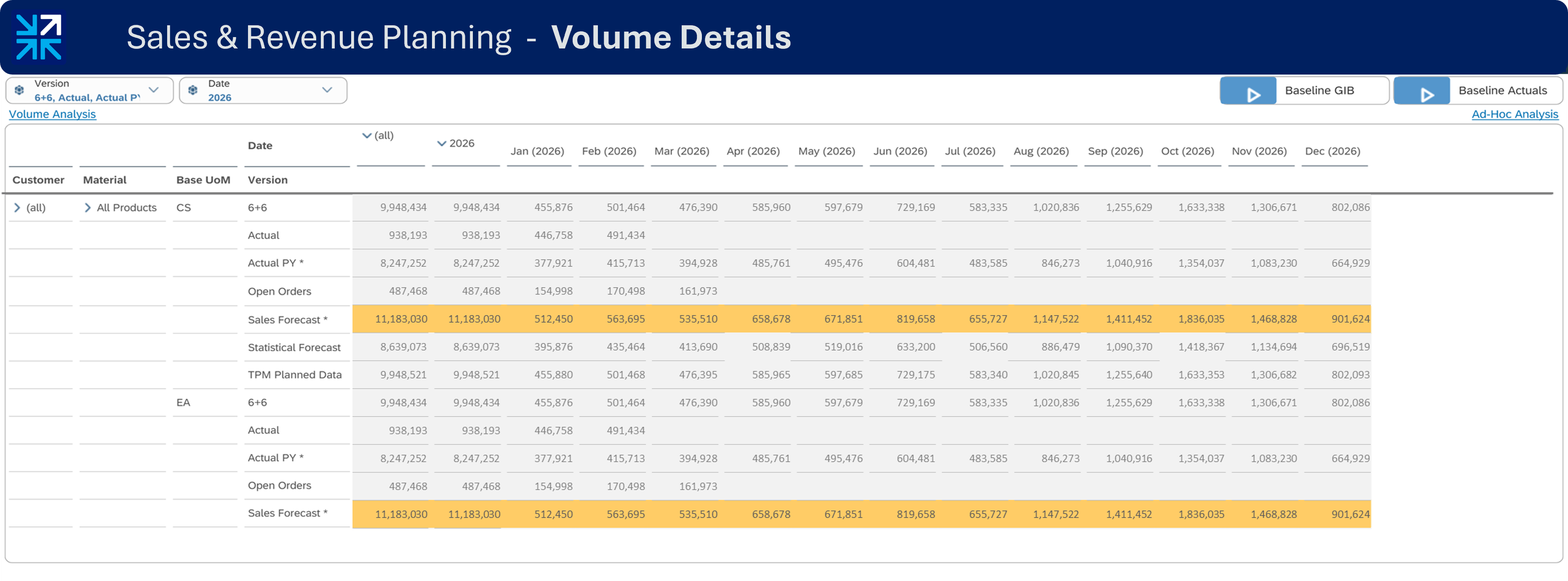Select the highlighted Sales Forecast total cell
This screenshot has width=1568, height=581.
[x=402, y=319]
